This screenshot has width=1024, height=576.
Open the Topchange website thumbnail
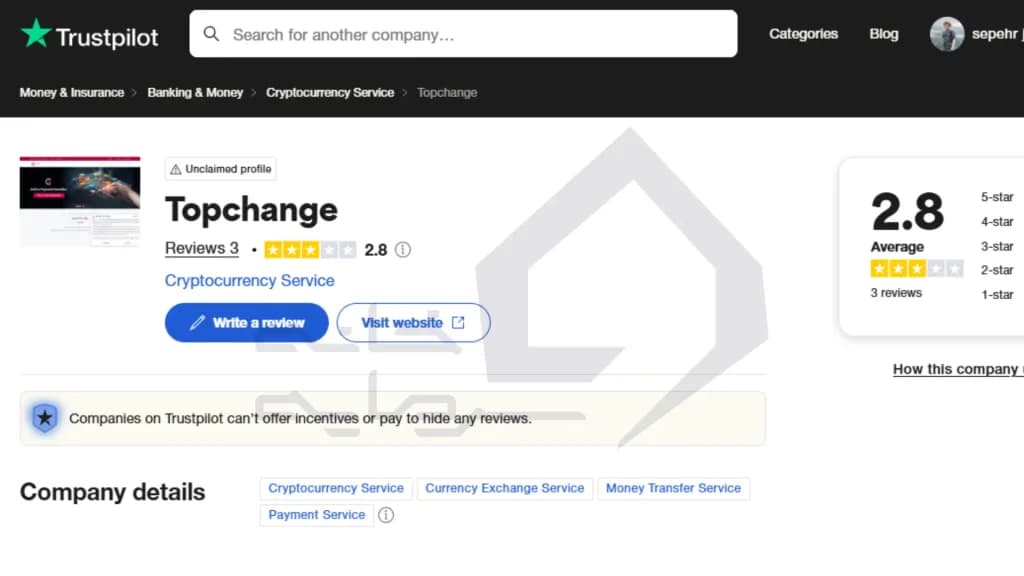tap(80, 202)
